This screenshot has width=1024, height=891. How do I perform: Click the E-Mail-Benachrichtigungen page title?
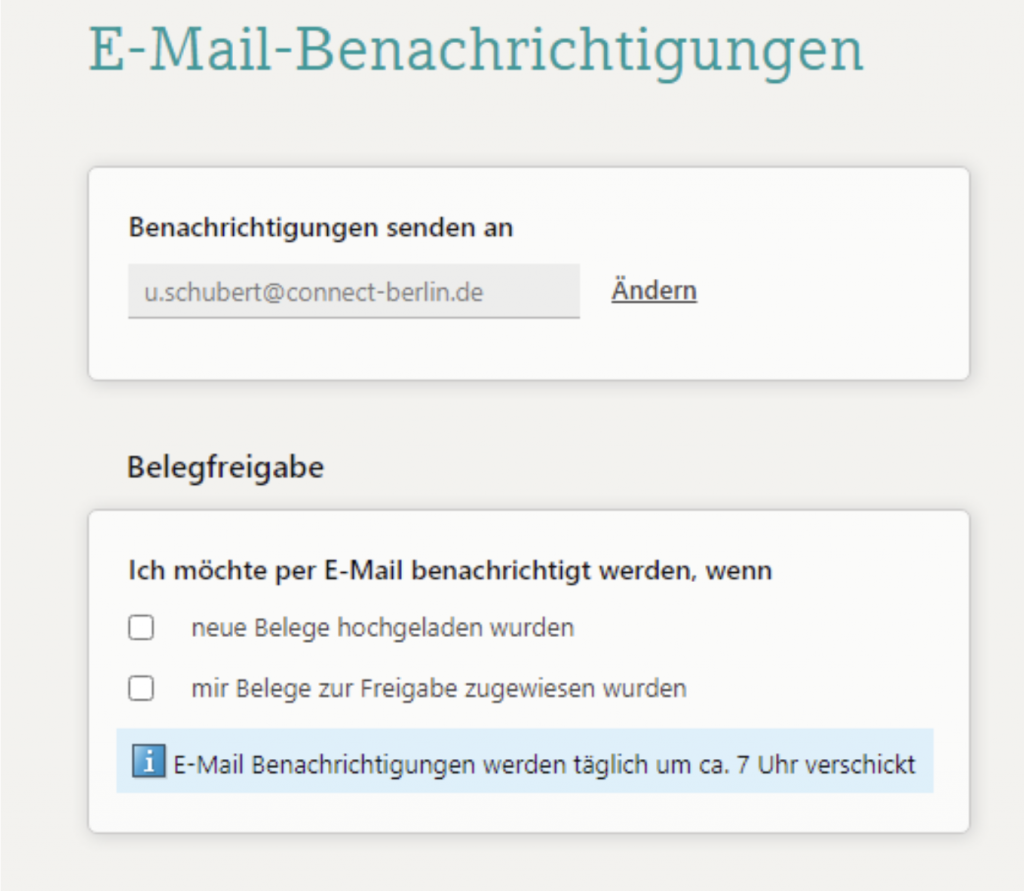pyautogui.click(x=476, y=50)
